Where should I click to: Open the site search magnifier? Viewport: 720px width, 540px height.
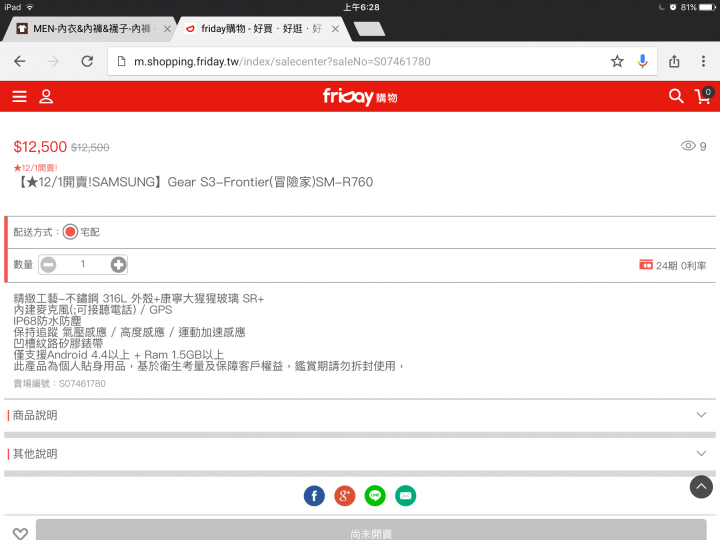click(x=676, y=96)
